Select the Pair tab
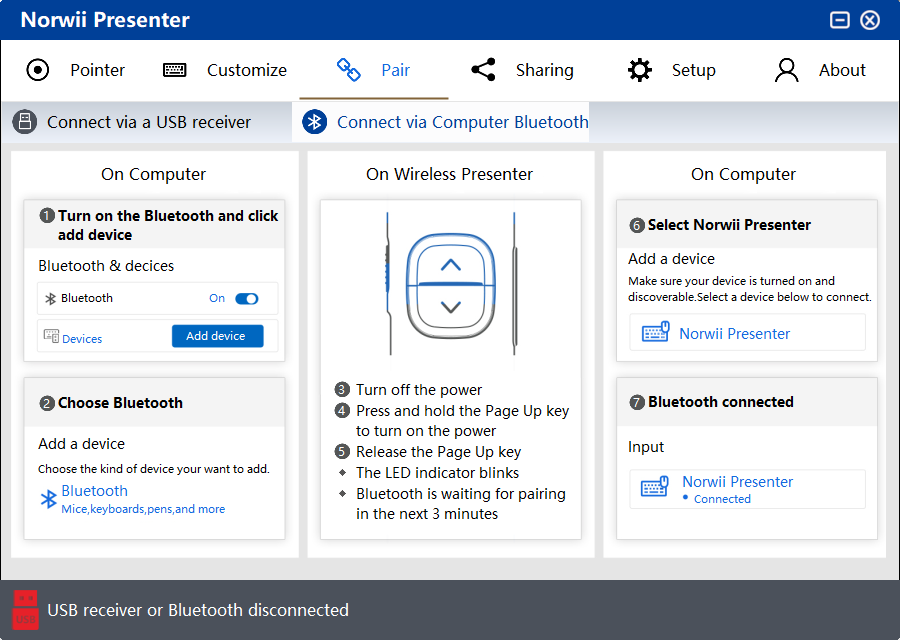Viewport: 900px width, 640px height. [x=373, y=70]
